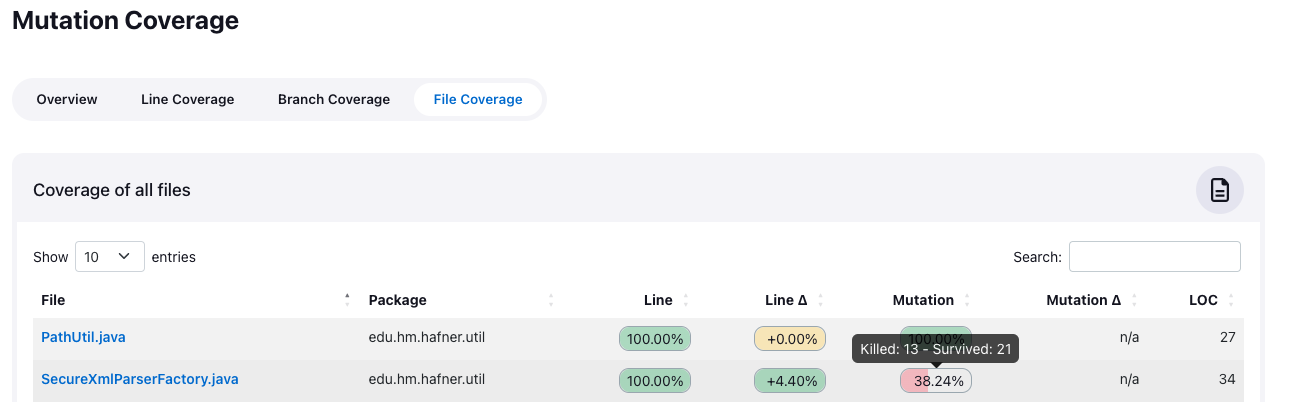
Task: Open the Line Coverage tab
Action: [x=188, y=100]
